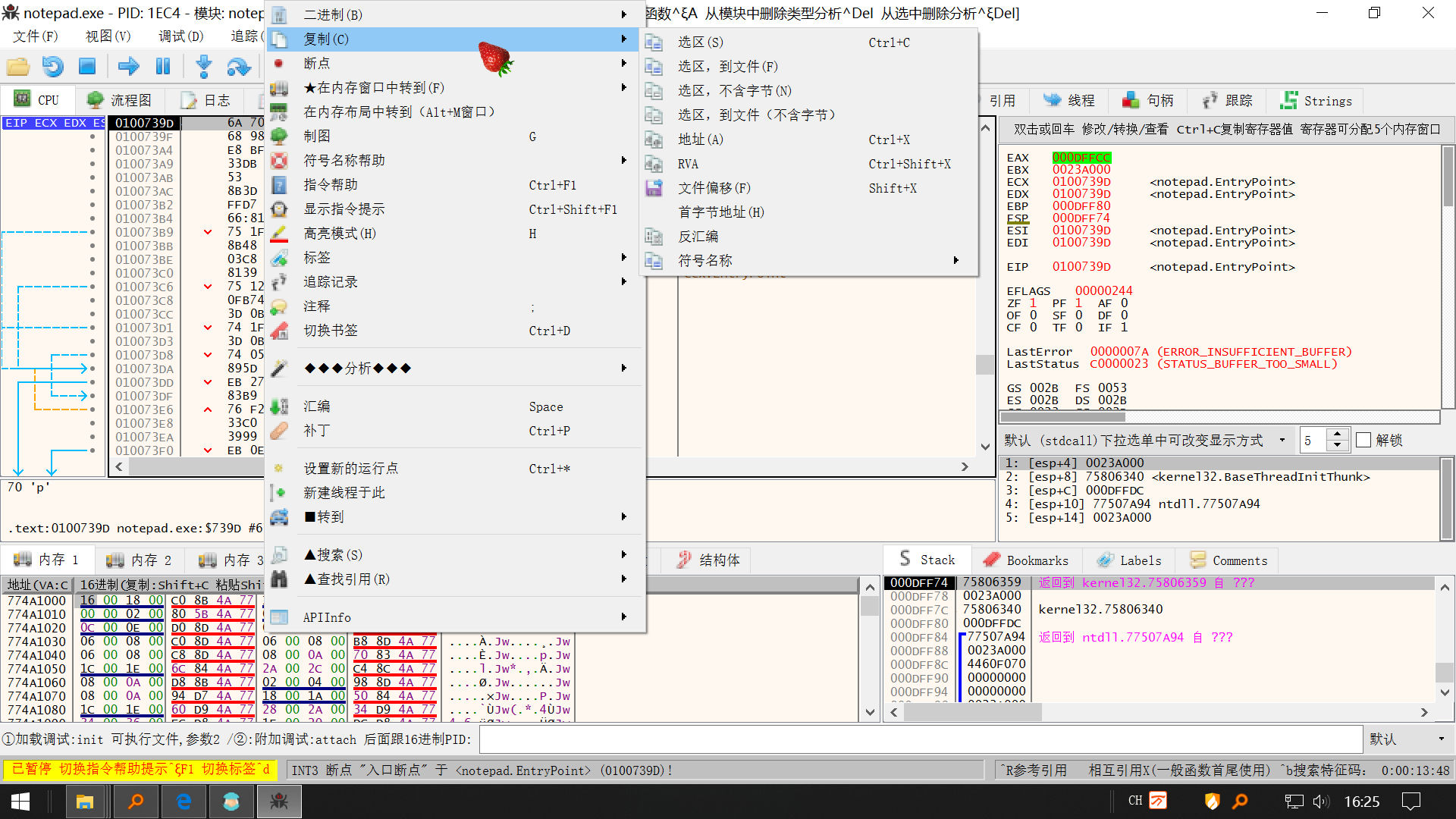Switch to the 流程图 tab
Viewport: 1456px width, 819px height.
click(x=119, y=100)
